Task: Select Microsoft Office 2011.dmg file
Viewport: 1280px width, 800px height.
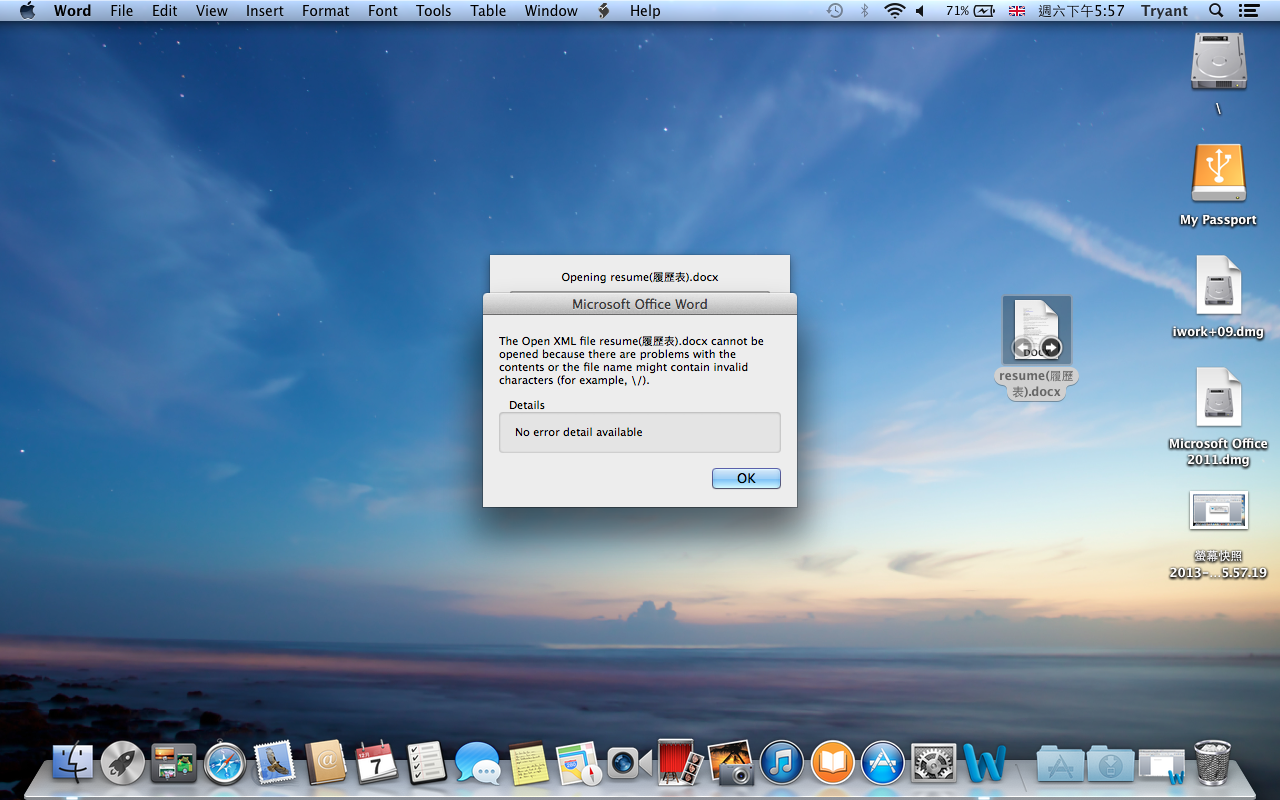Action: click(1218, 398)
